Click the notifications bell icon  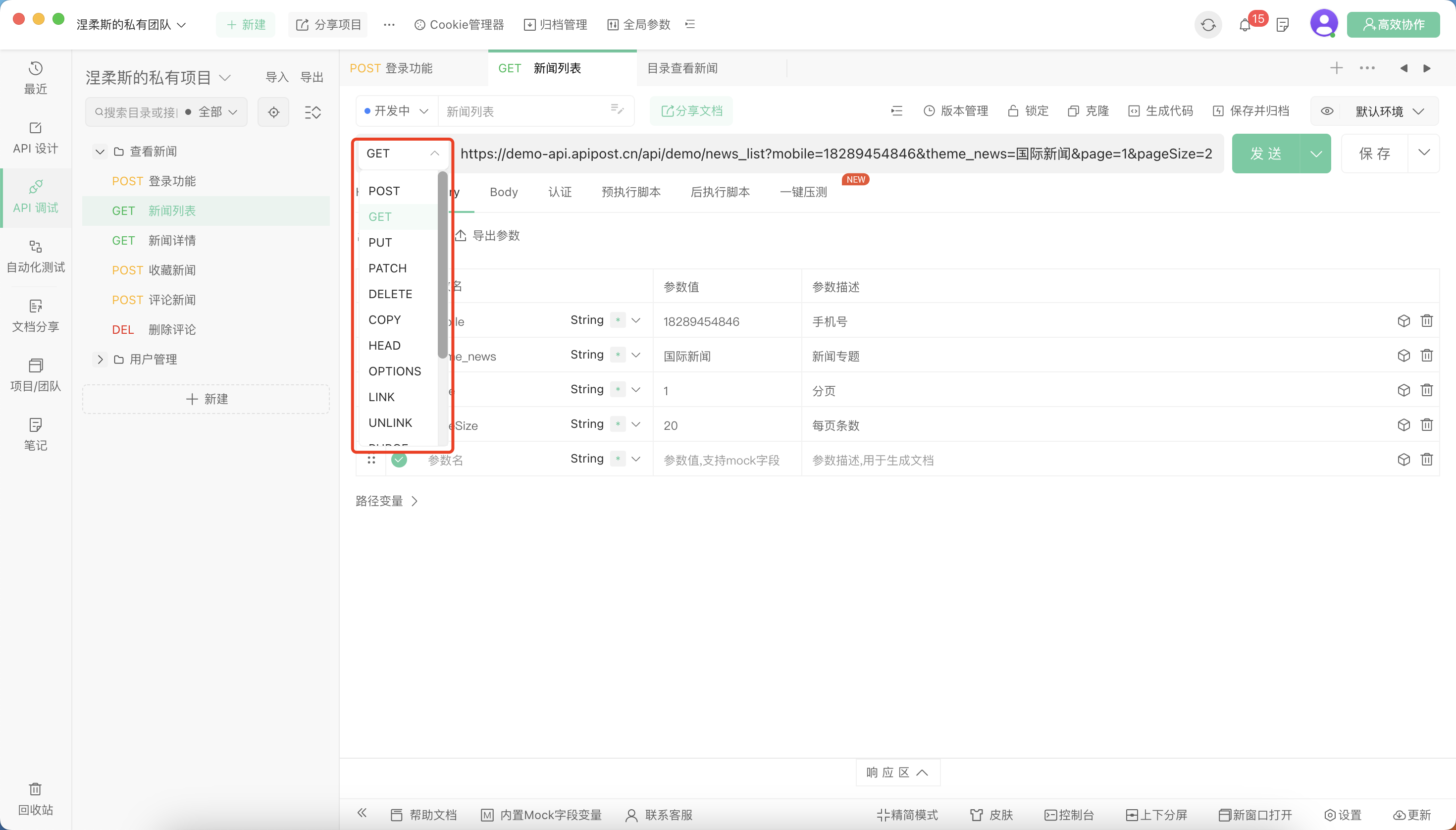point(1246,24)
